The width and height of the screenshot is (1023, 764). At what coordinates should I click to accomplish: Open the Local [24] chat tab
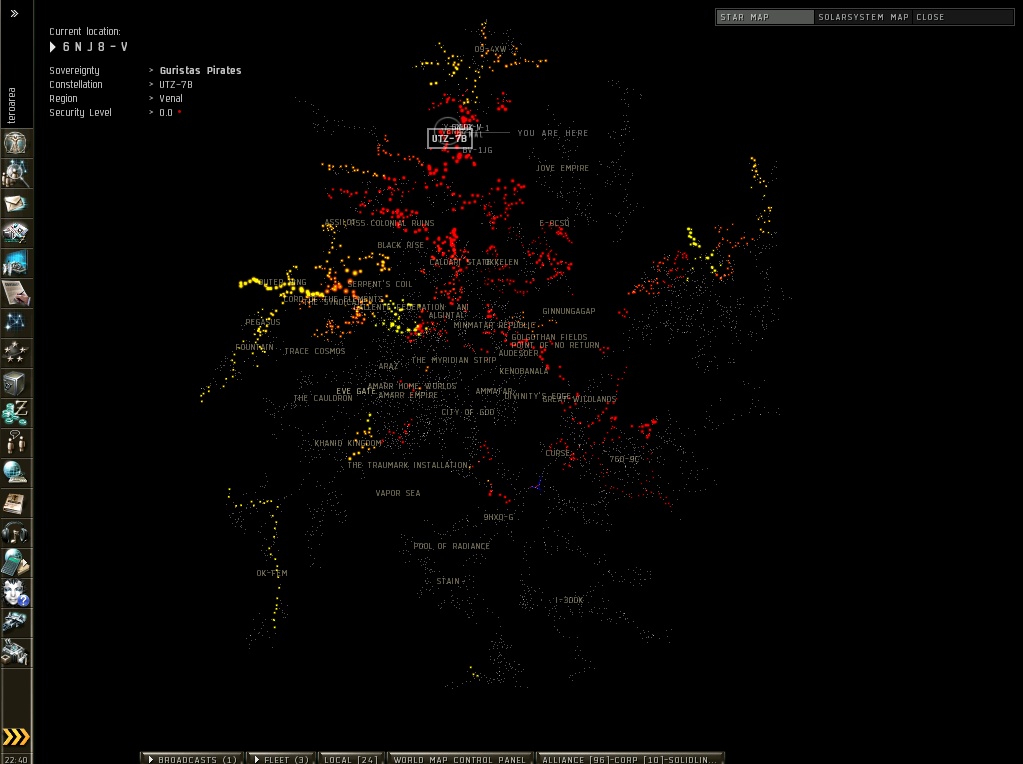pyautogui.click(x=350, y=759)
